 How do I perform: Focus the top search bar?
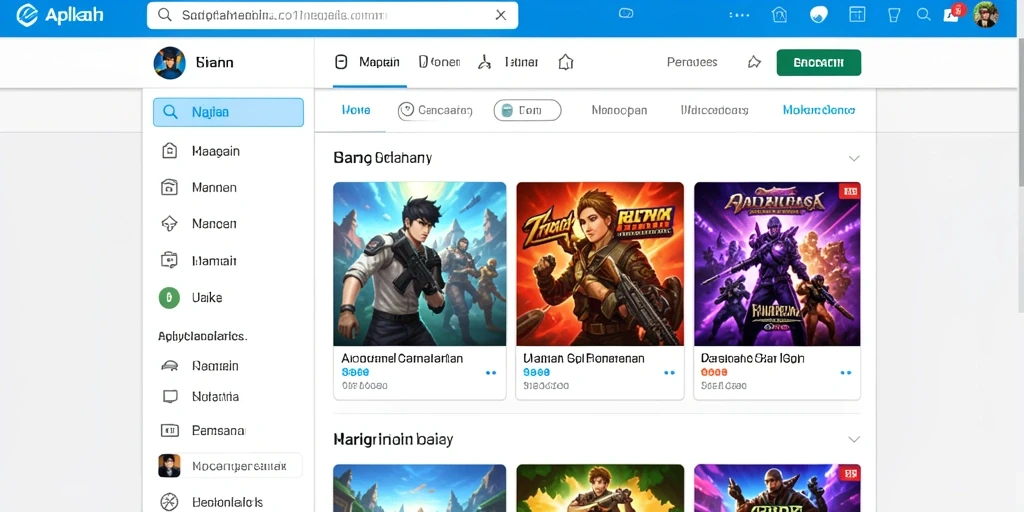pos(332,15)
